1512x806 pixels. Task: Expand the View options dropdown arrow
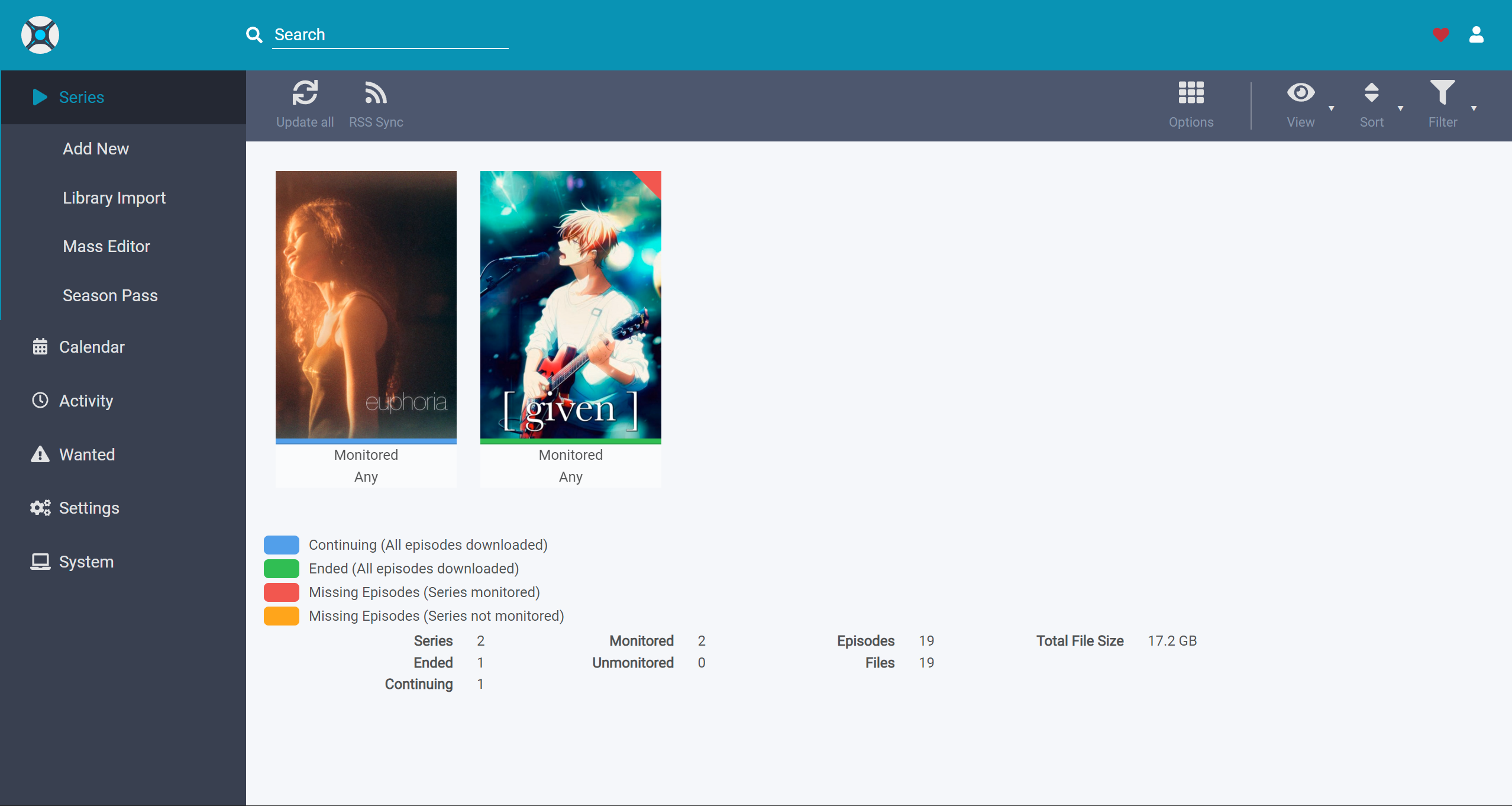click(1331, 109)
